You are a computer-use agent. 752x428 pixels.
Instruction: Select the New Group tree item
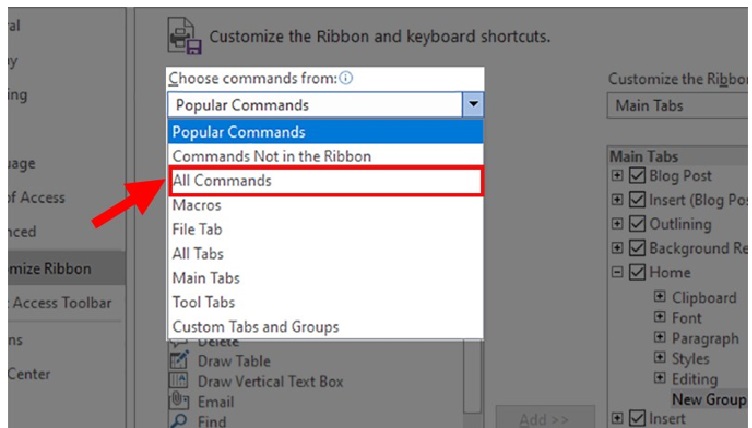pyautogui.click(x=708, y=400)
